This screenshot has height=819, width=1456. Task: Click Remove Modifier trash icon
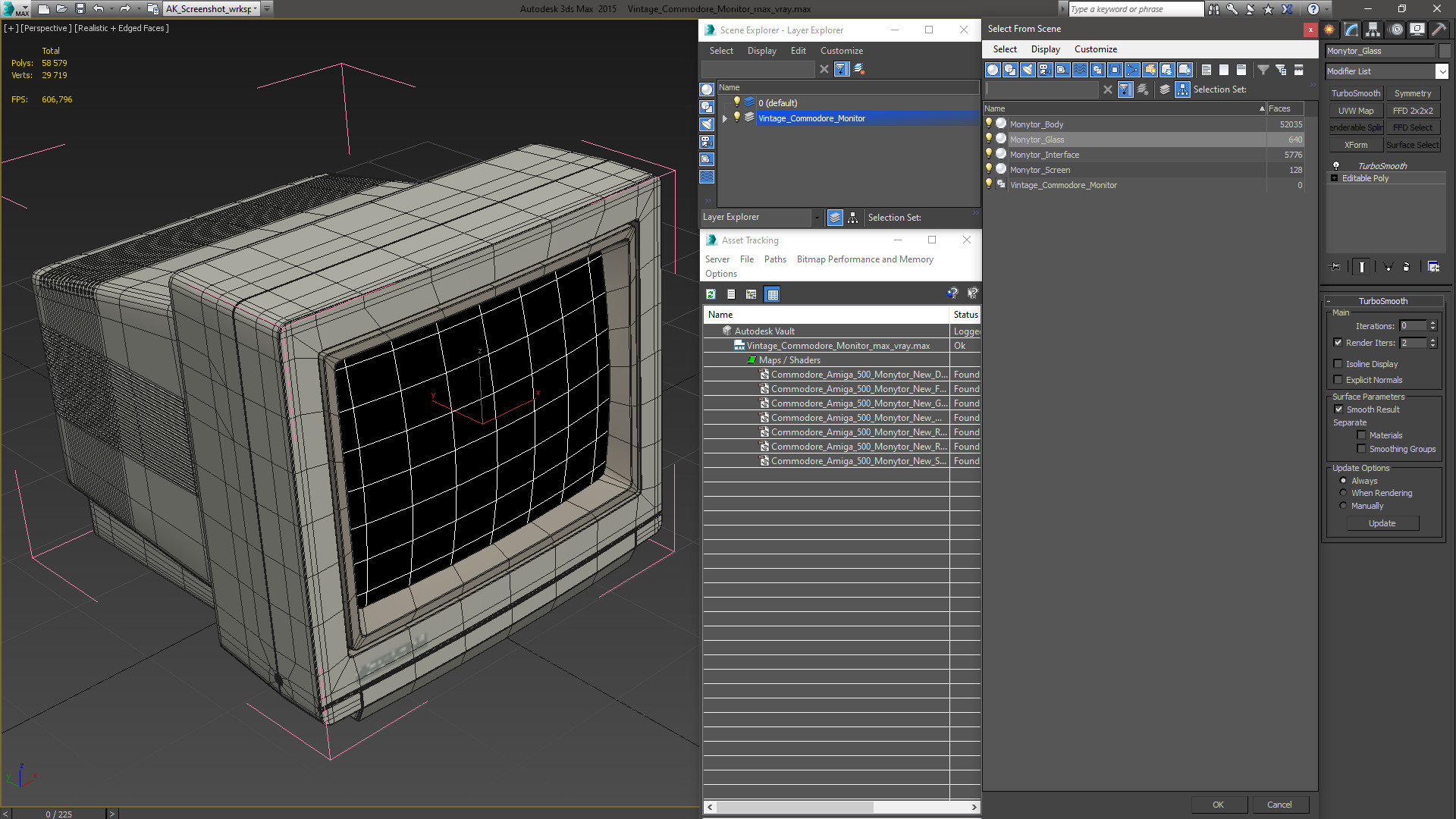tap(1407, 267)
